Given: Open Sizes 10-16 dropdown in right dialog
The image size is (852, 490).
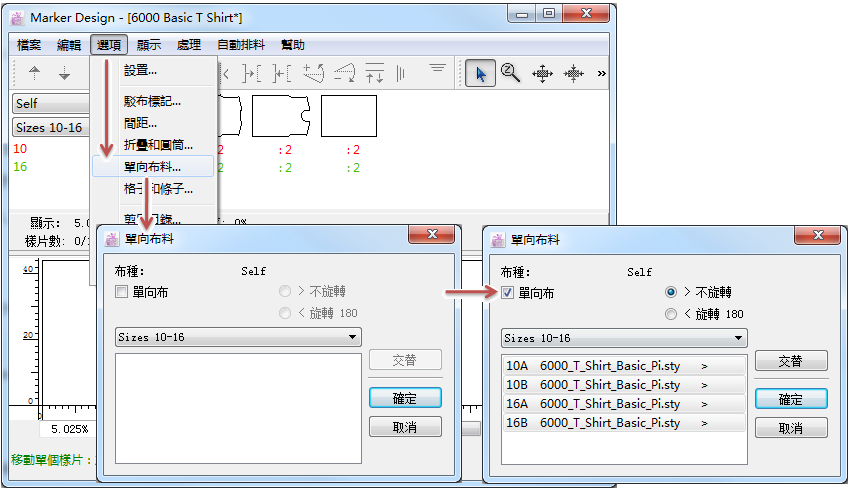Looking at the screenshot, I should [624, 338].
